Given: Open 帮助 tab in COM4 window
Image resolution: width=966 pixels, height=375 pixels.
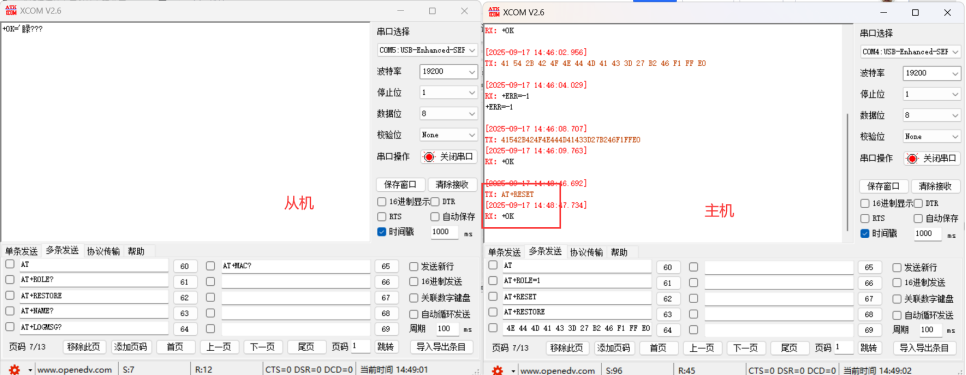Looking at the screenshot, I should point(619,252).
